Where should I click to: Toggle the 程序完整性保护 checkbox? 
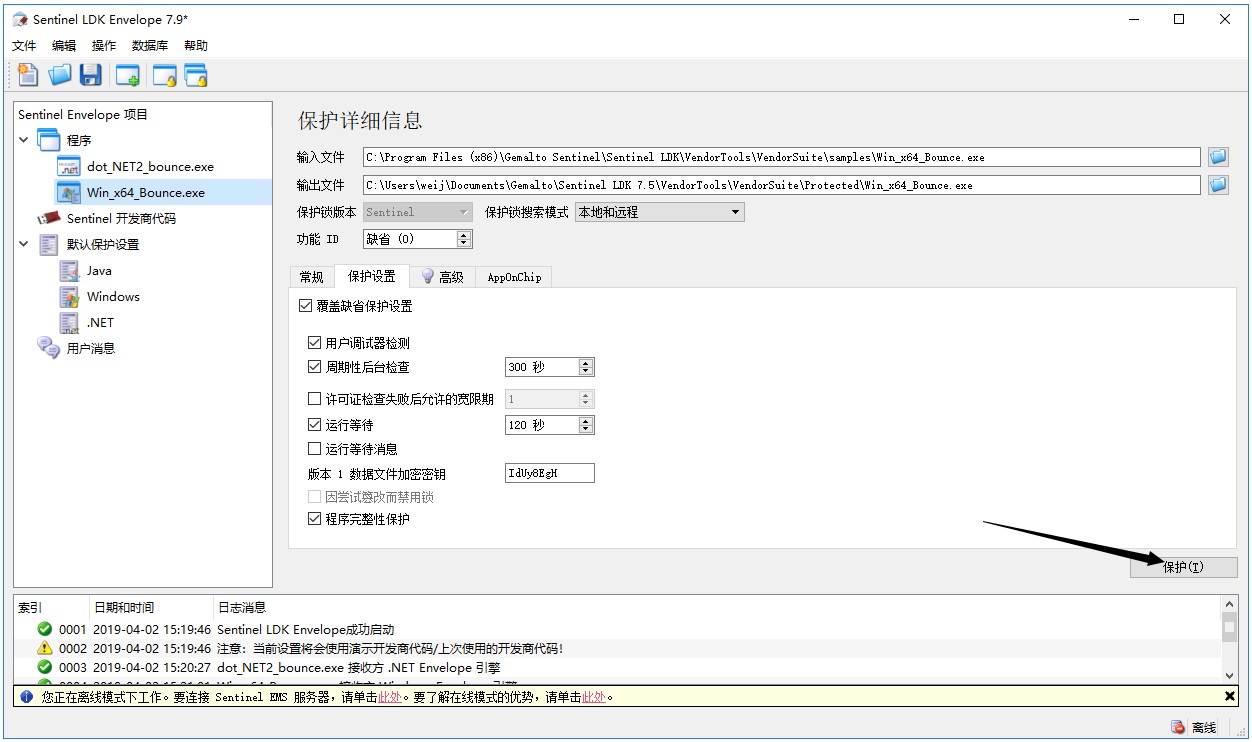point(315,519)
